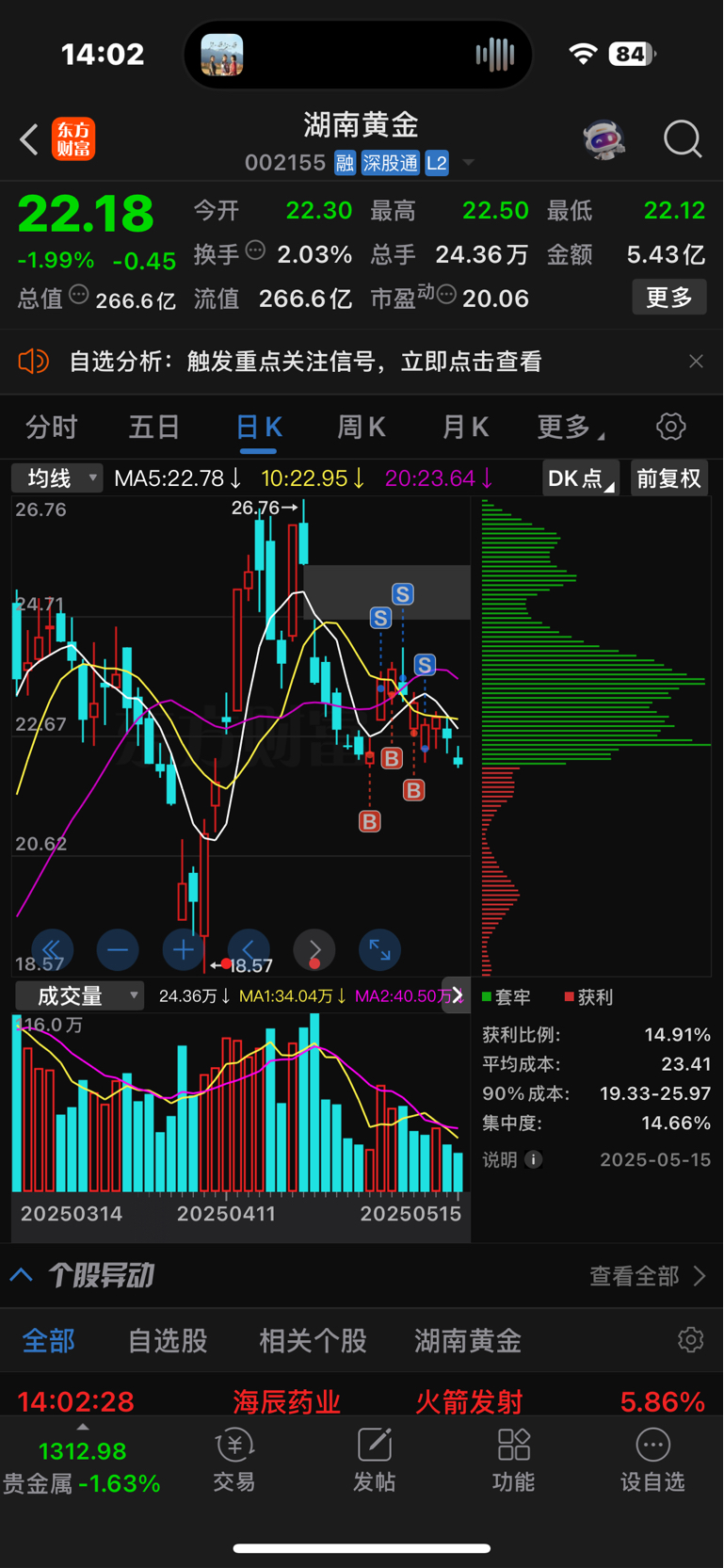Tap the 更多 quote details button
The height and width of the screenshot is (1568, 724).
tap(669, 298)
